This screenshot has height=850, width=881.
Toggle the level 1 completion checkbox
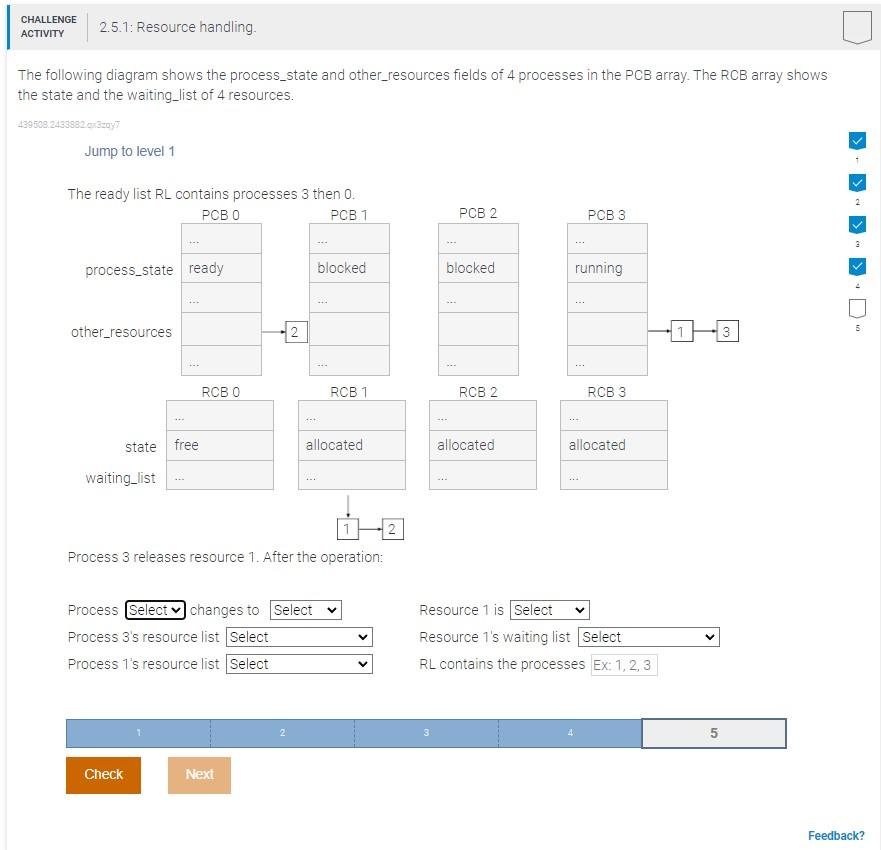pos(857,140)
